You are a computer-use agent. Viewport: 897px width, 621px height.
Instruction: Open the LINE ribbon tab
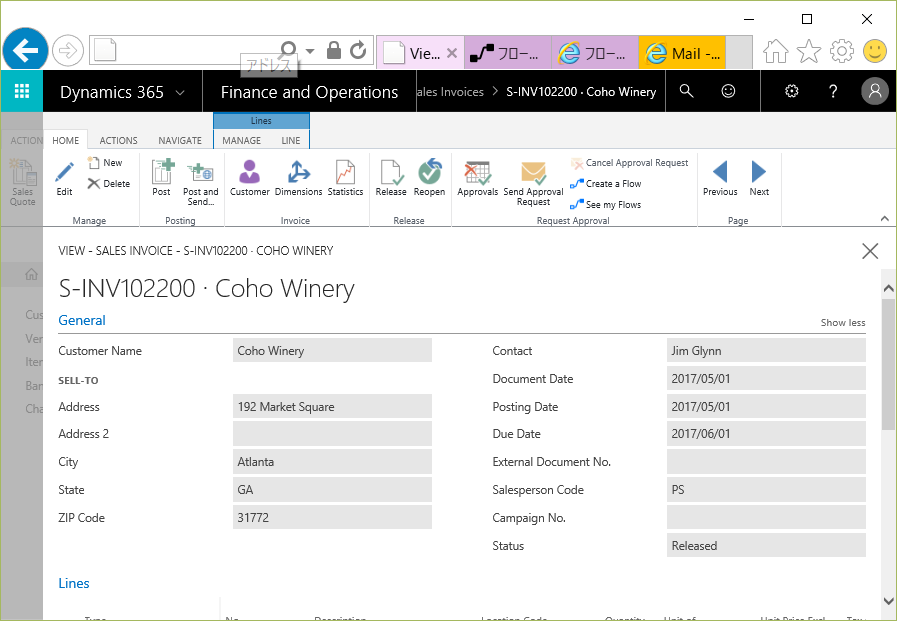tap(291, 141)
